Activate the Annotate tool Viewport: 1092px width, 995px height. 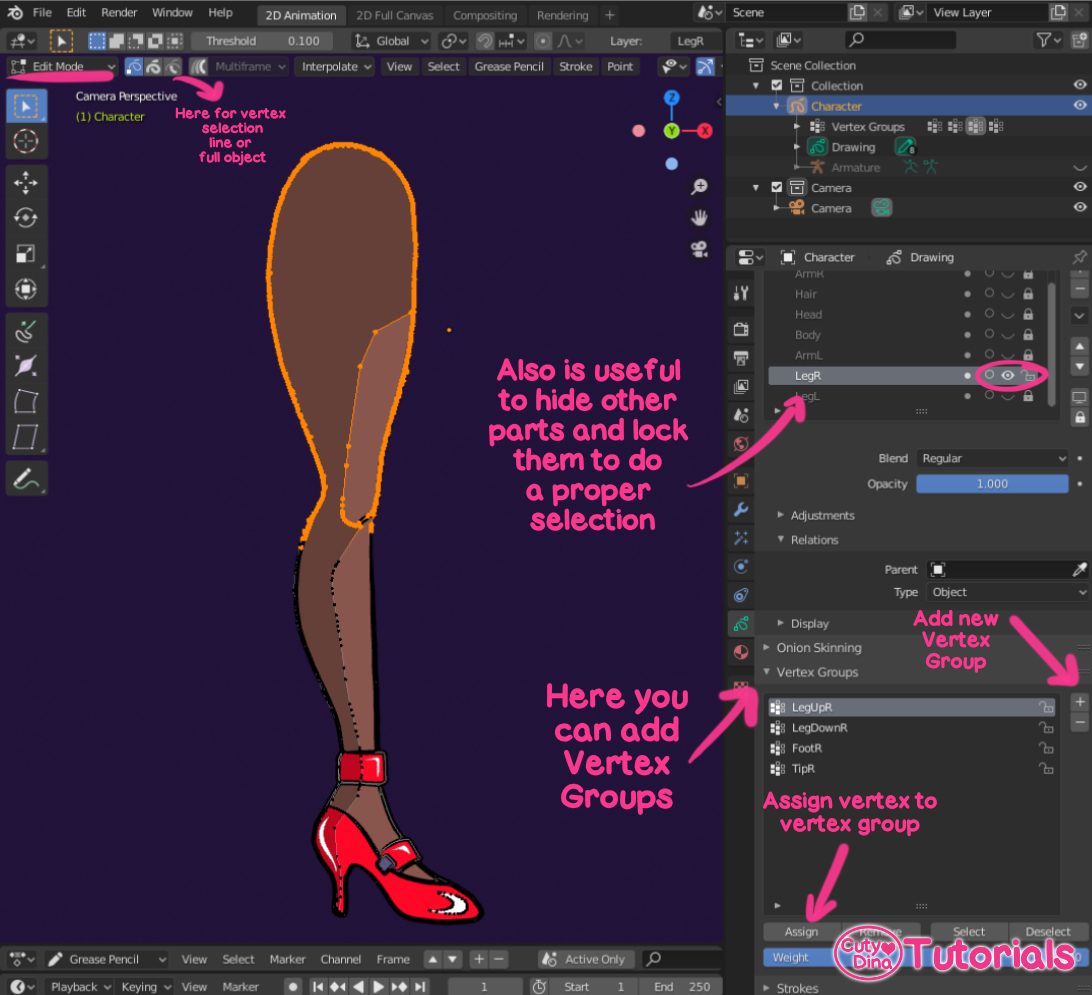click(26, 477)
